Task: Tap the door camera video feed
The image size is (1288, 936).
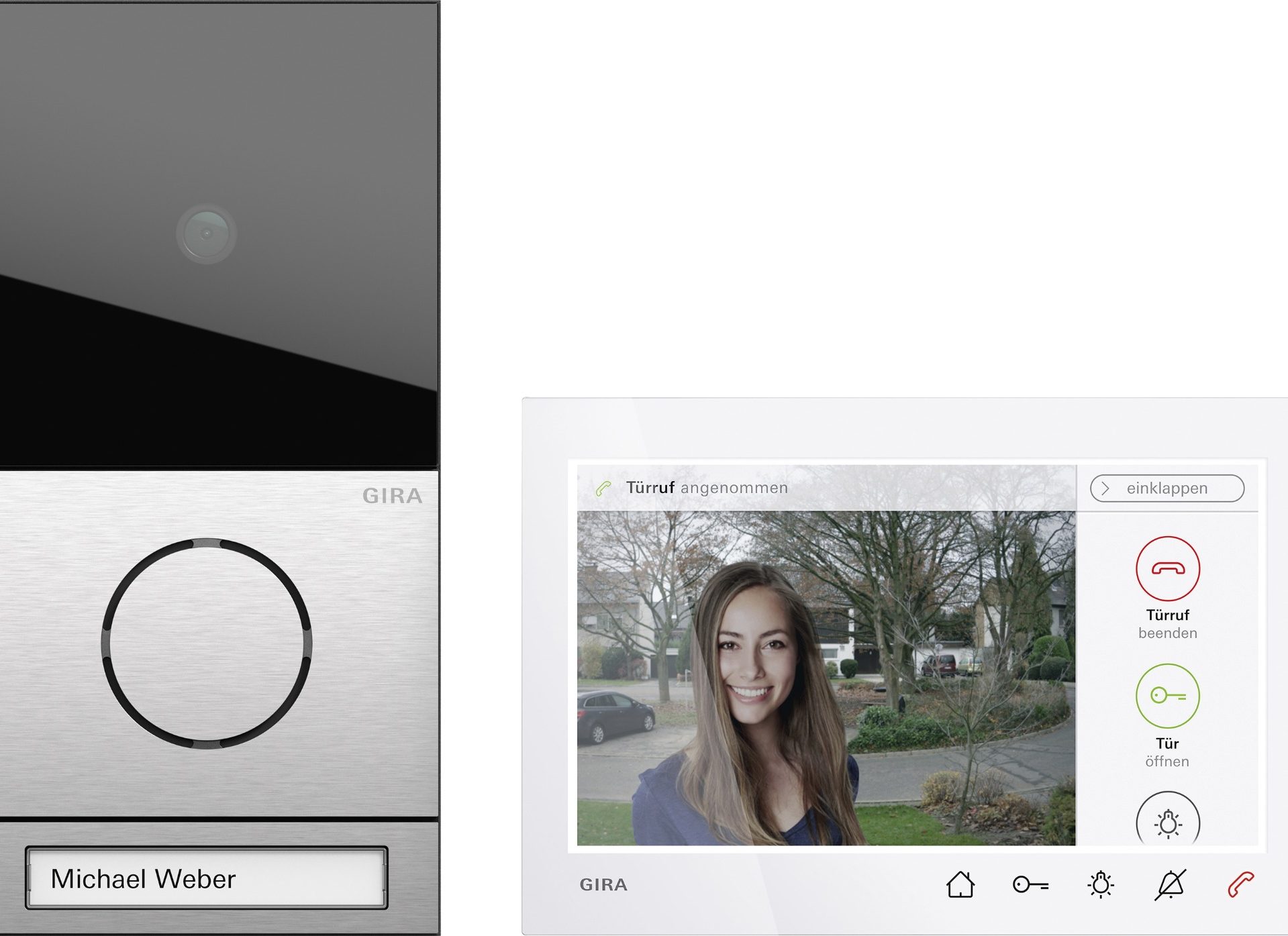Action: [x=826, y=678]
